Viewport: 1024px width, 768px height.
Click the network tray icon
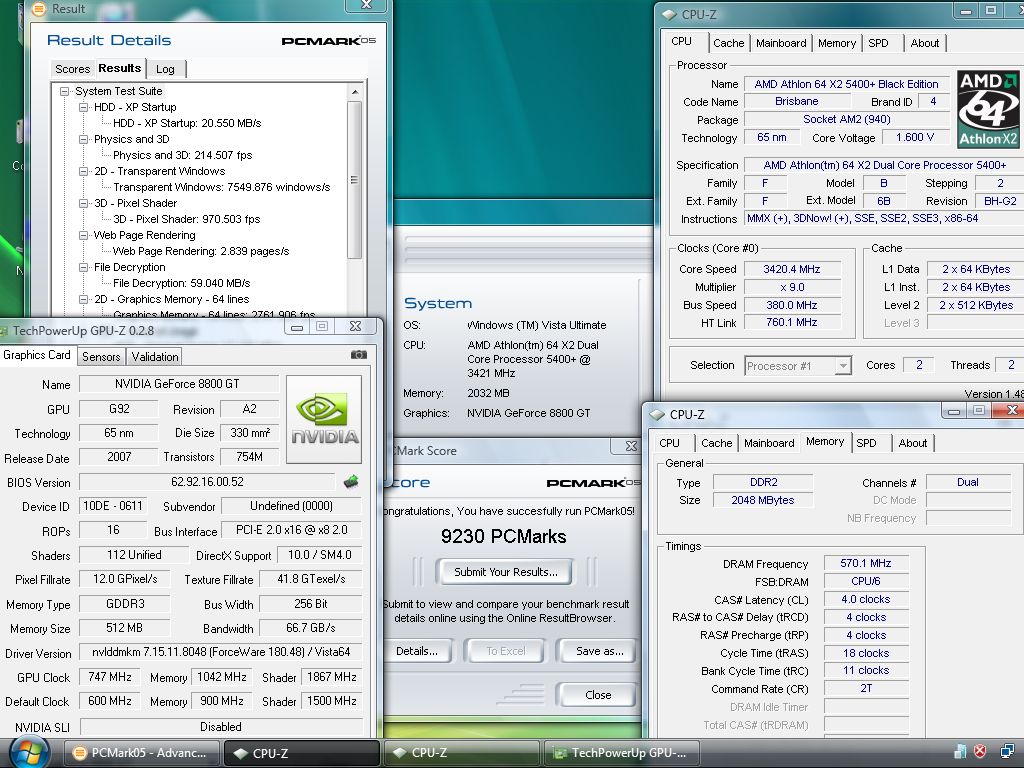coord(1008,752)
